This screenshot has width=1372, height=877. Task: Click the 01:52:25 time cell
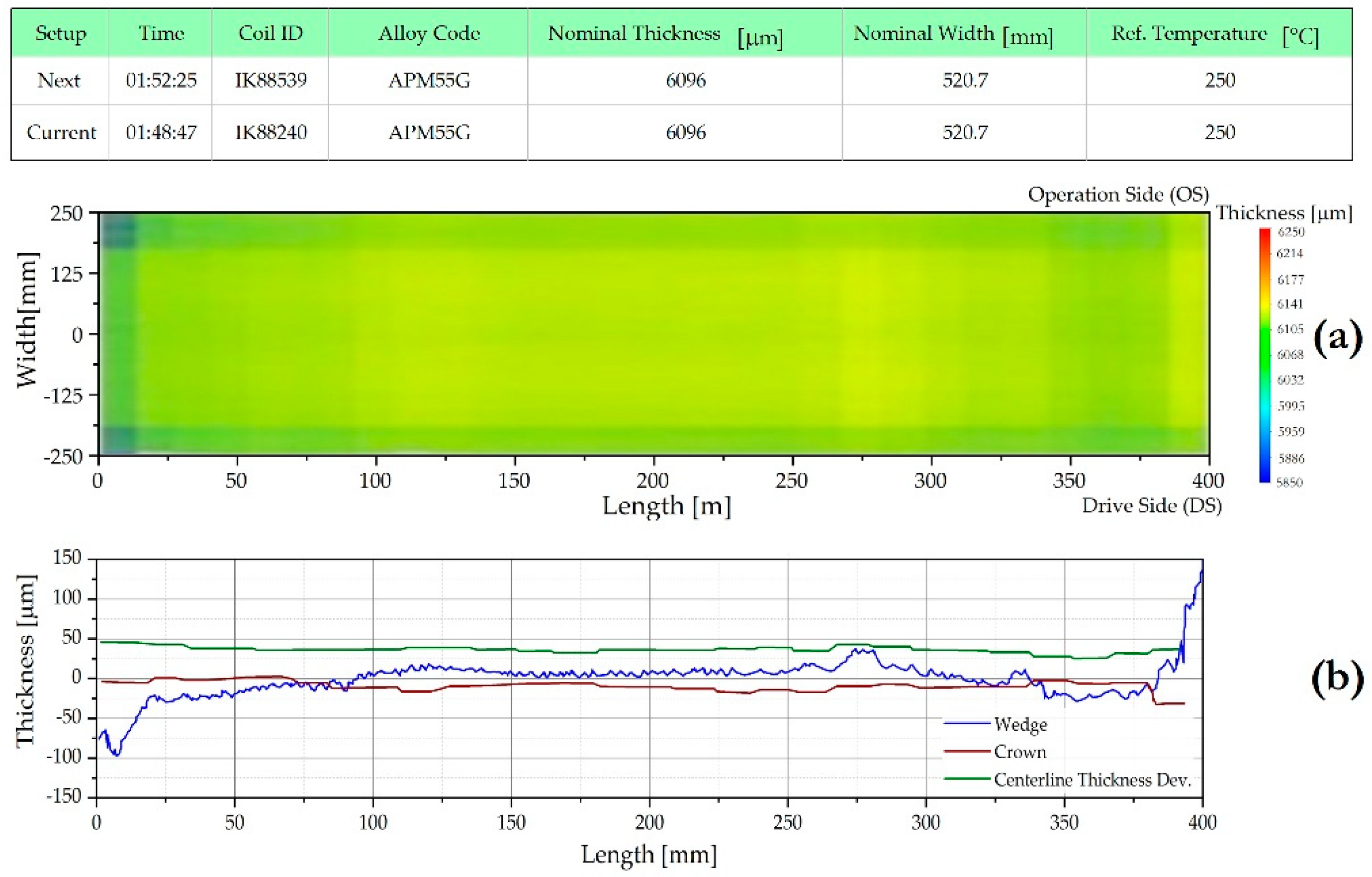161,81
